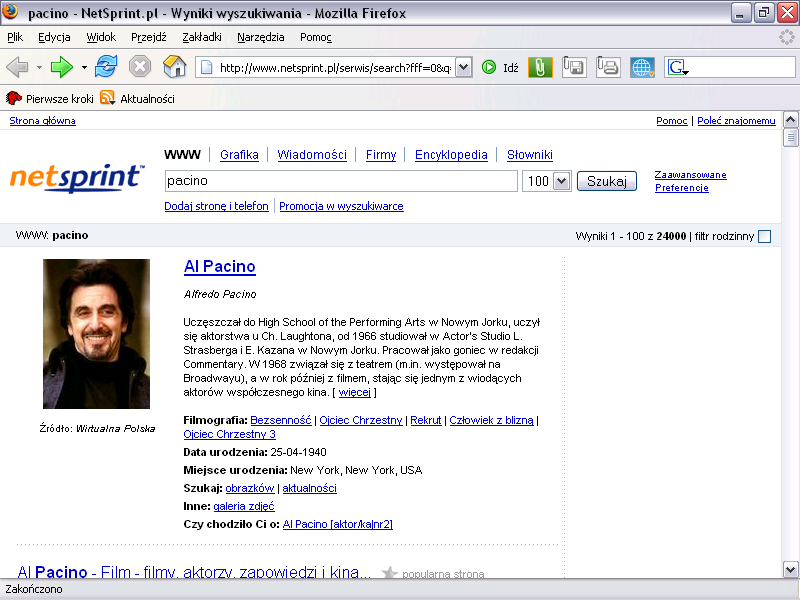Expand the address bar URL dropdown
The width and height of the screenshot is (800, 600).
pyautogui.click(x=463, y=67)
